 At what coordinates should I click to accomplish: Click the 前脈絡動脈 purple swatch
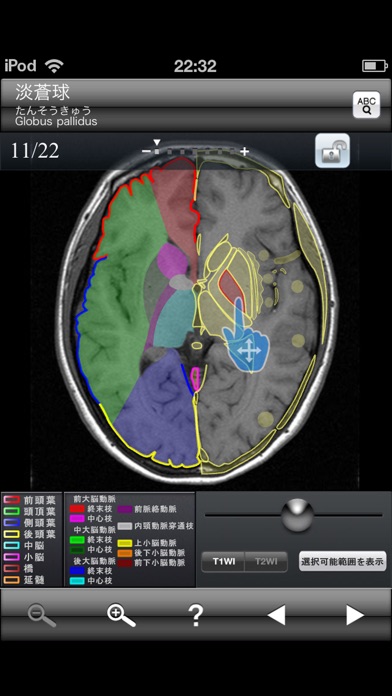124,509
